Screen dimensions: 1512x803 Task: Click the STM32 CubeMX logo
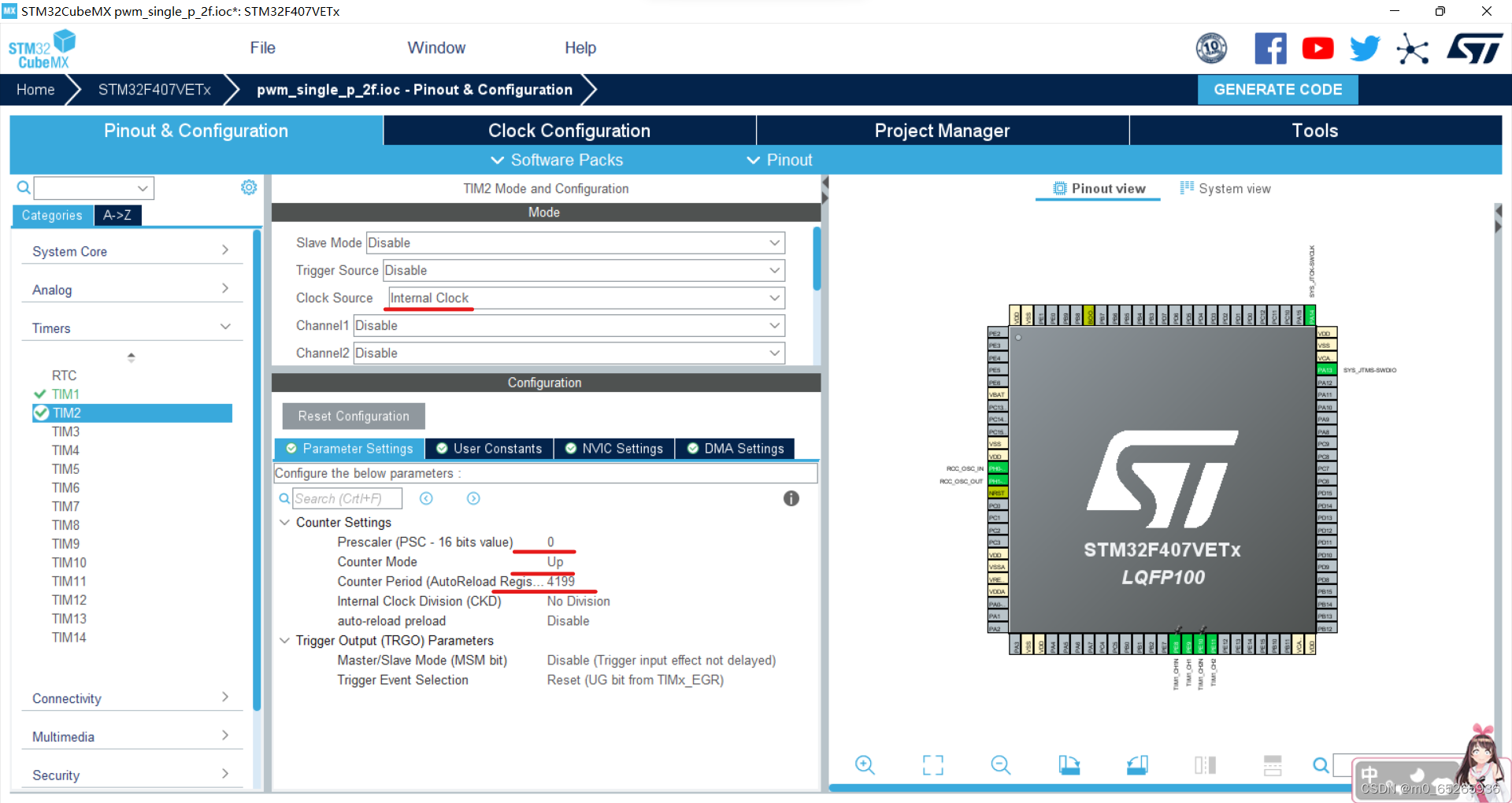(x=43, y=50)
